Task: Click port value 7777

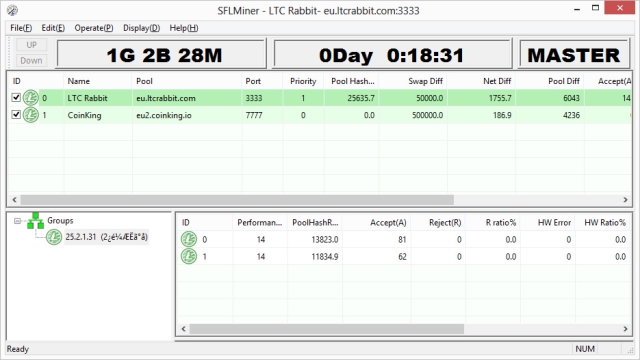Action: [x=253, y=116]
